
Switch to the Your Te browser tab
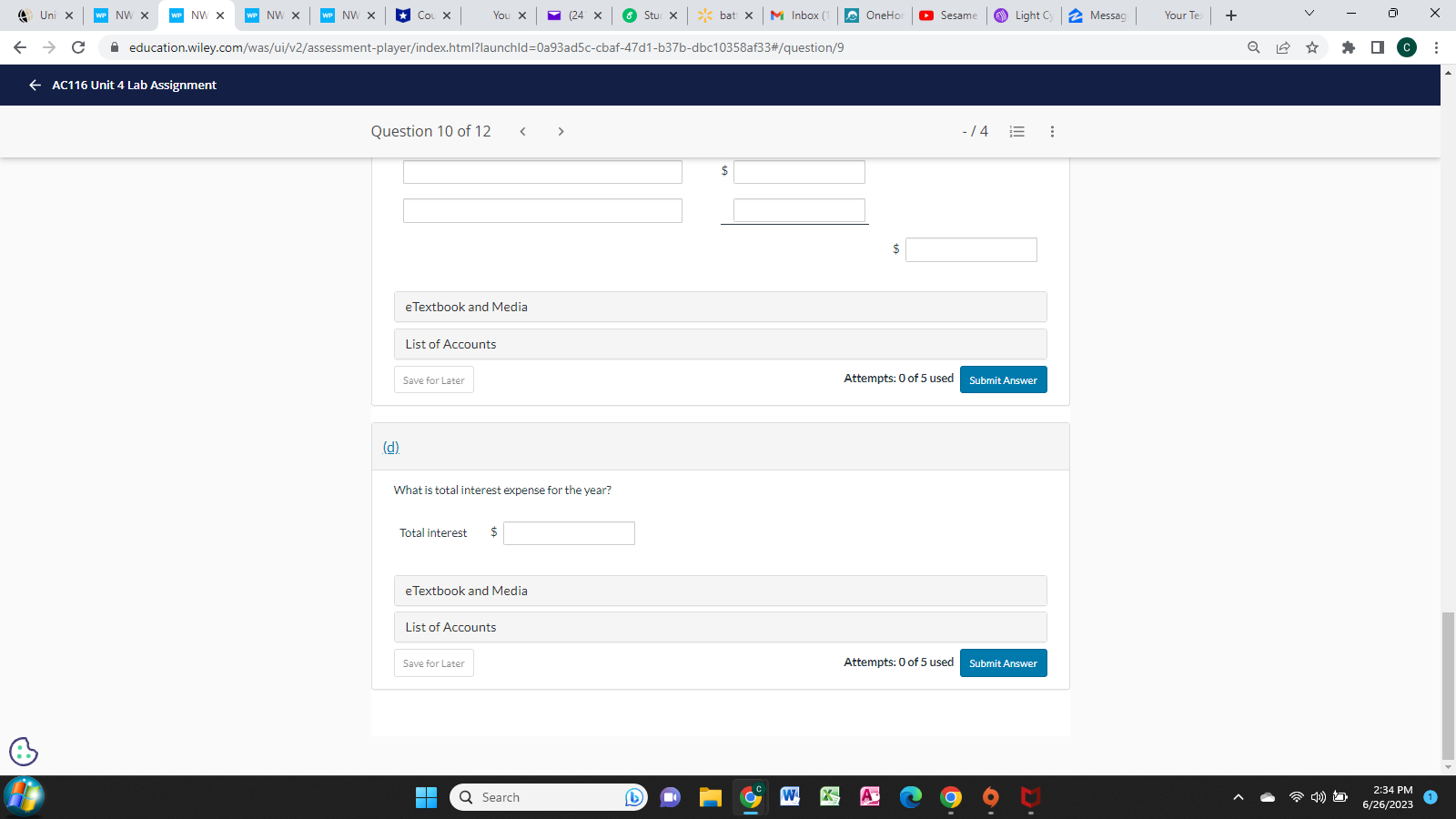(1174, 15)
